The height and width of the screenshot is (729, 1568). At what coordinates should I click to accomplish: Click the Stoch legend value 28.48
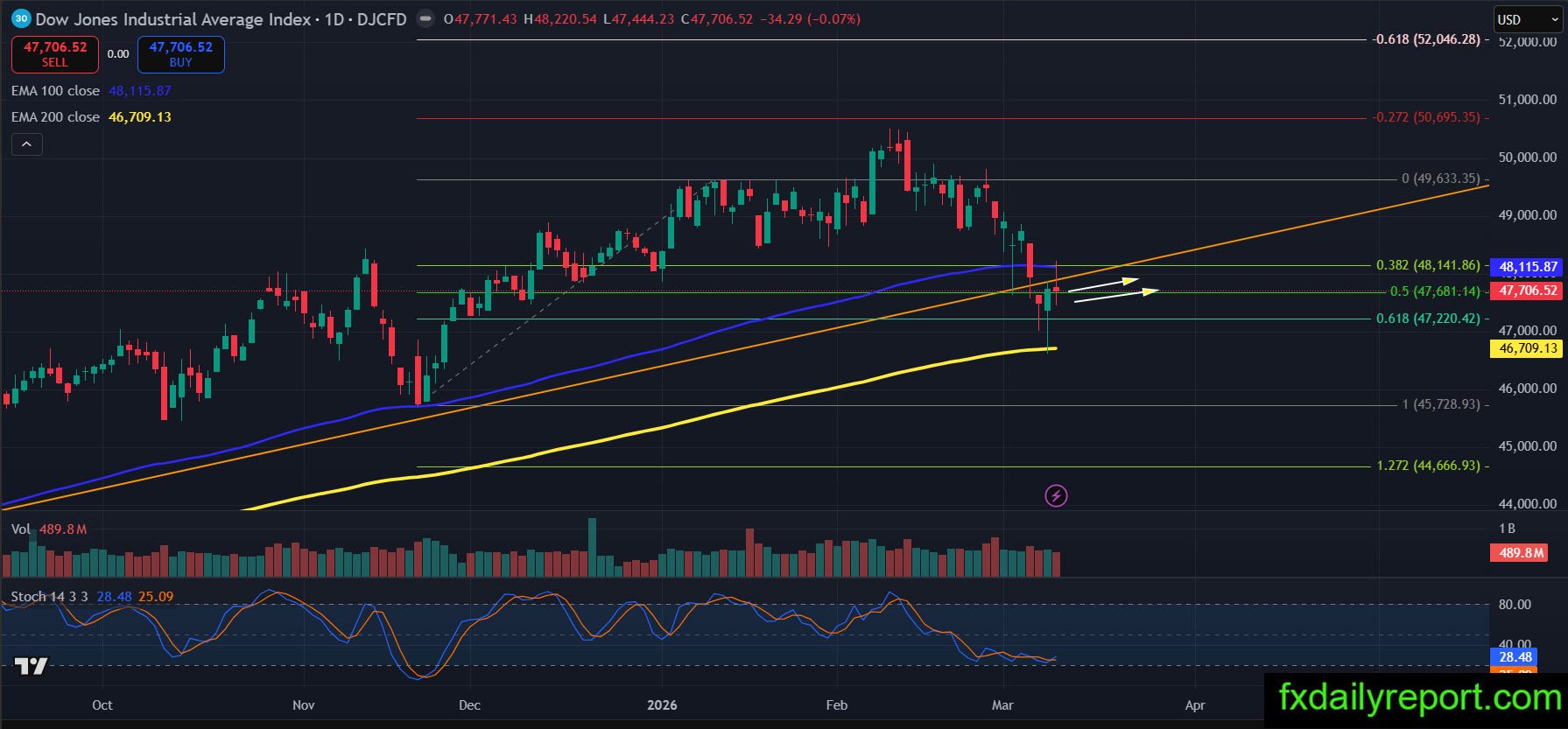(x=115, y=597)
